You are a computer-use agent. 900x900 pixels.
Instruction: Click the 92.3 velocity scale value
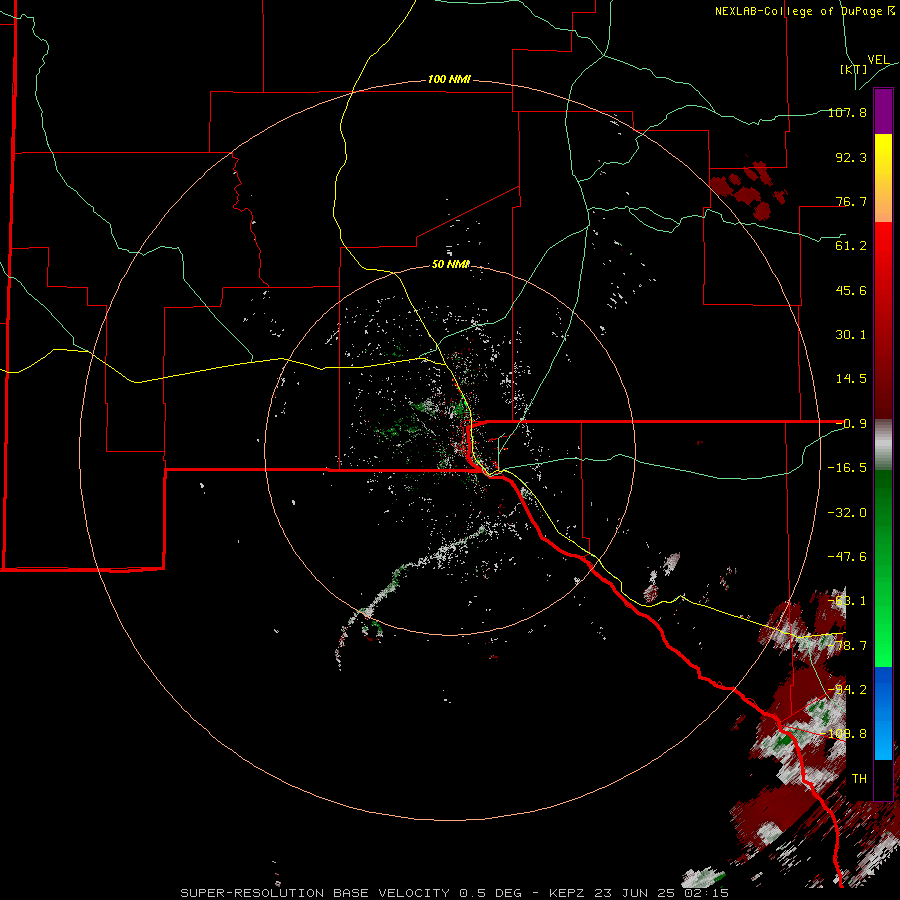[x=851, y=157]
